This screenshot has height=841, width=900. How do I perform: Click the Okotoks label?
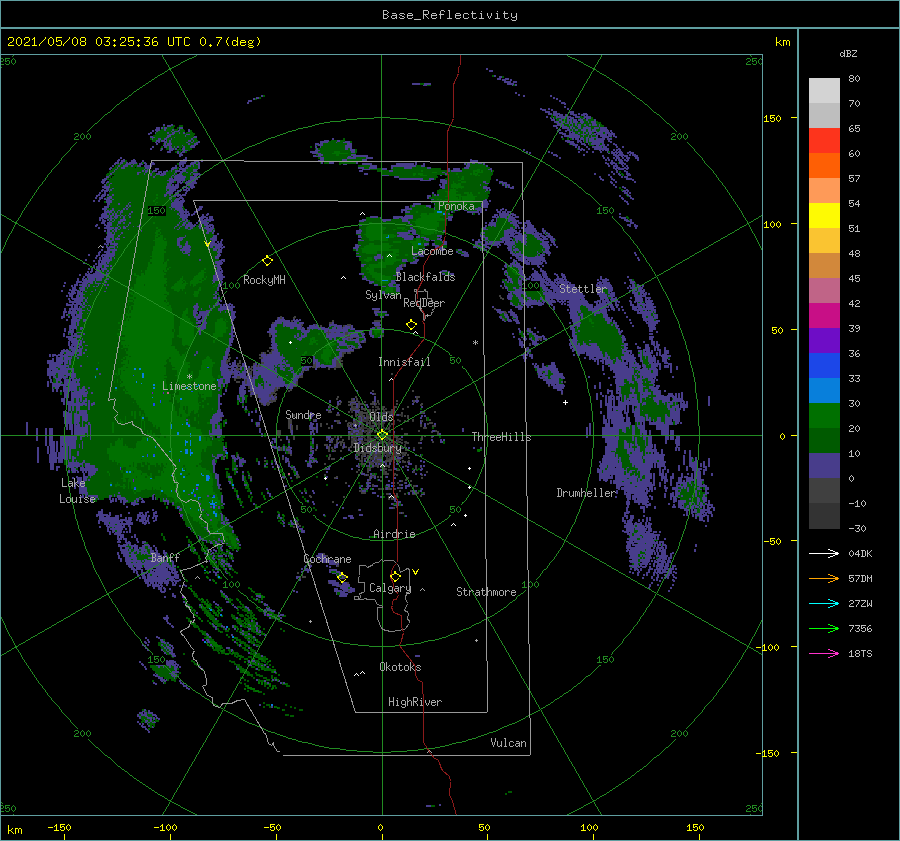[x=400, y=667]
